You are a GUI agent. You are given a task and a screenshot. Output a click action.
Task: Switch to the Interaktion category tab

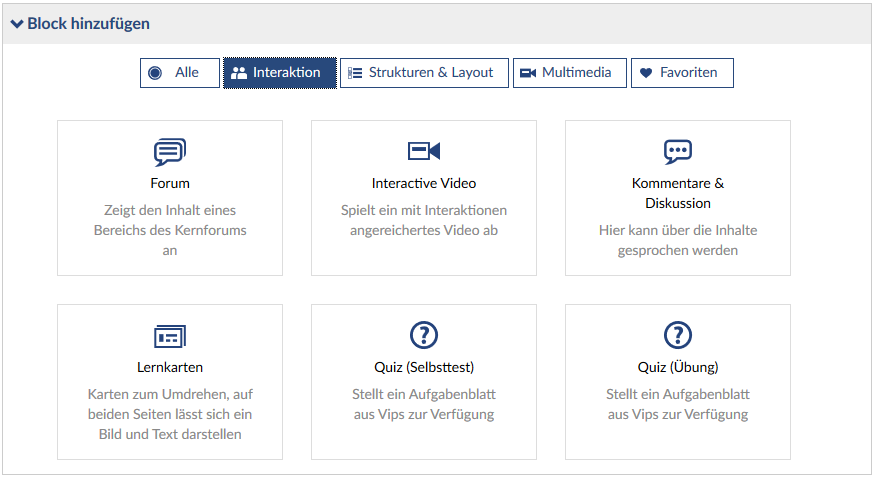(280, 73)
